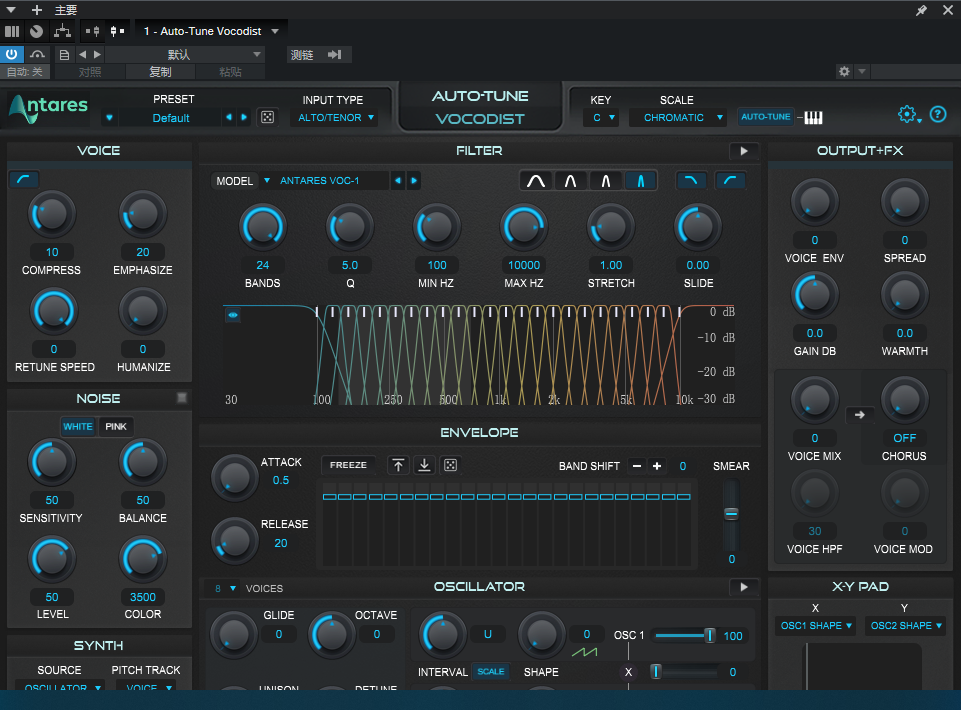Viewport: 961px width, 710px height.
Task: Randomize preset with the dice icon
Action: pyautogui.click(x=267, y=117)
